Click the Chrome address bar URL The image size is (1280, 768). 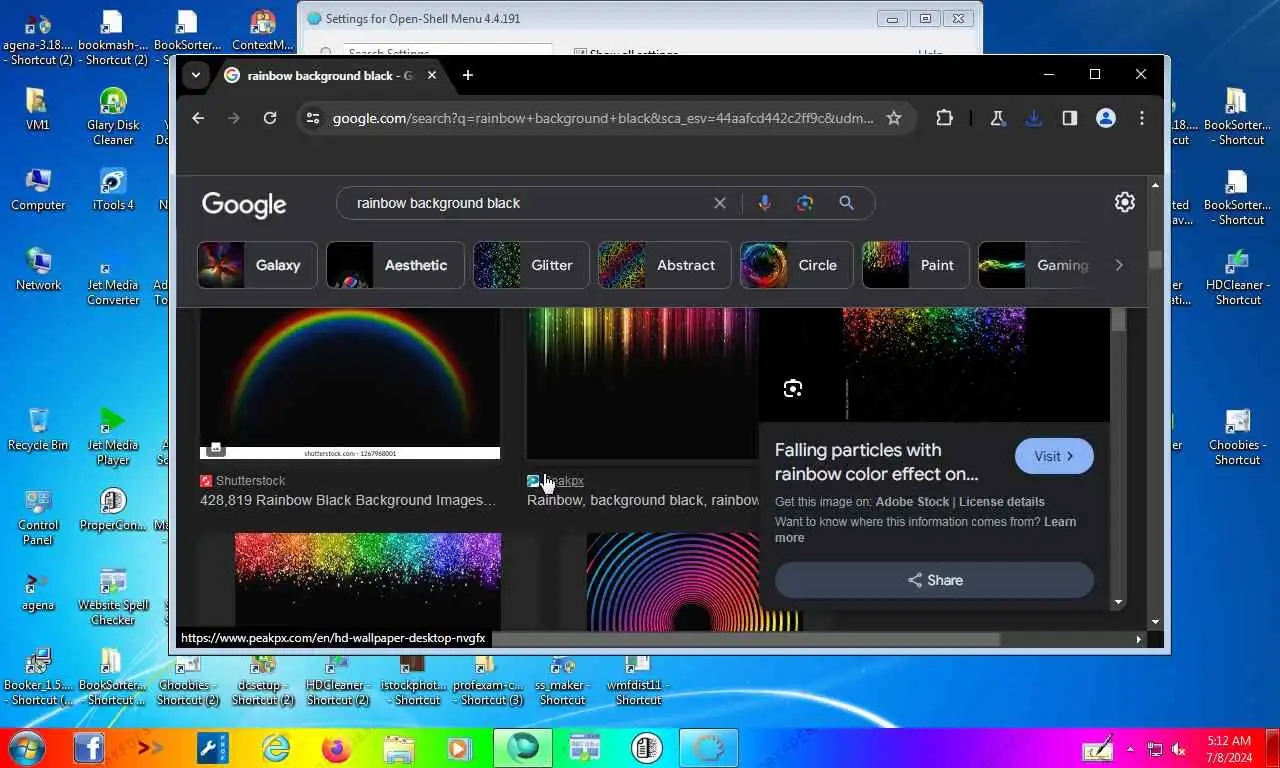603,118
